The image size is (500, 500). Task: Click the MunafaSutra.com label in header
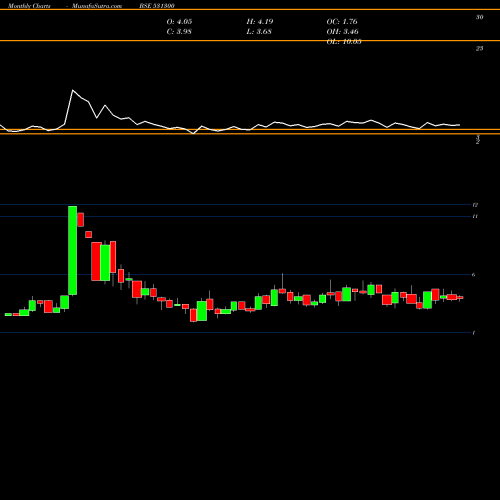97,6
